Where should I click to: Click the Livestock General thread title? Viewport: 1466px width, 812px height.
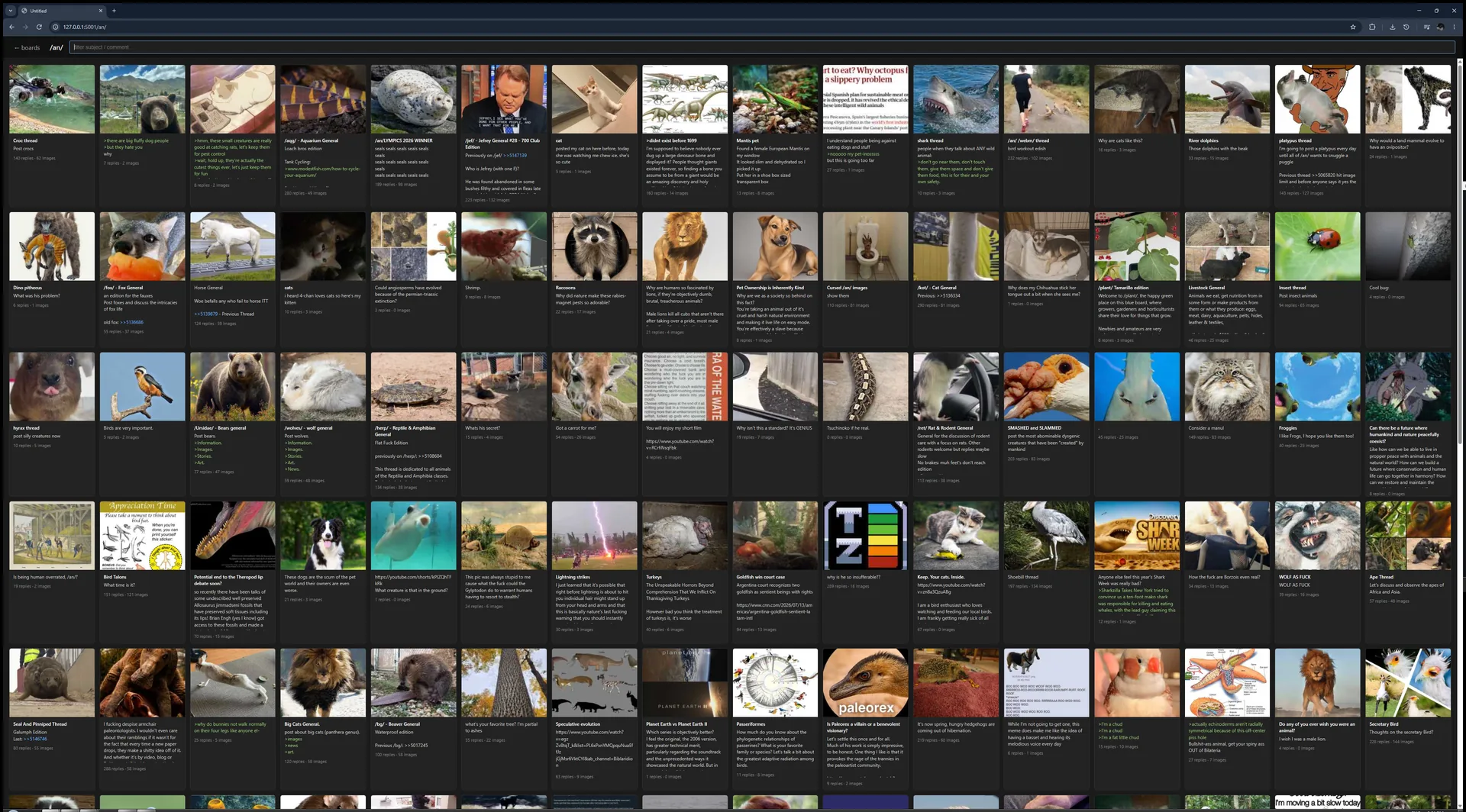click(1206, 288)
